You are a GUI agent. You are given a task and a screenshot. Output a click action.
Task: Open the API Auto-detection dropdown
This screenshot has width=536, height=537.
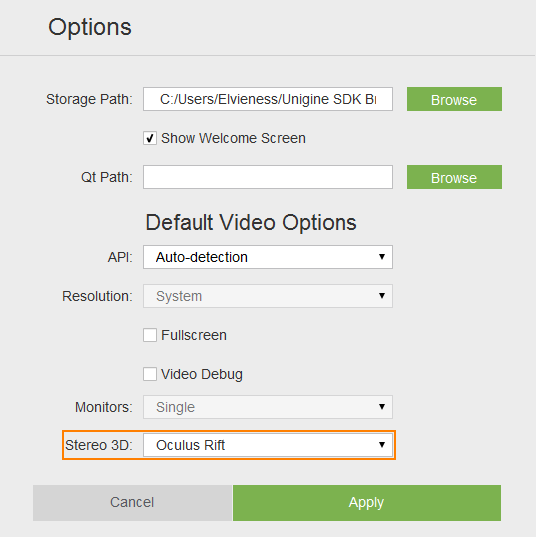[268, 257]
